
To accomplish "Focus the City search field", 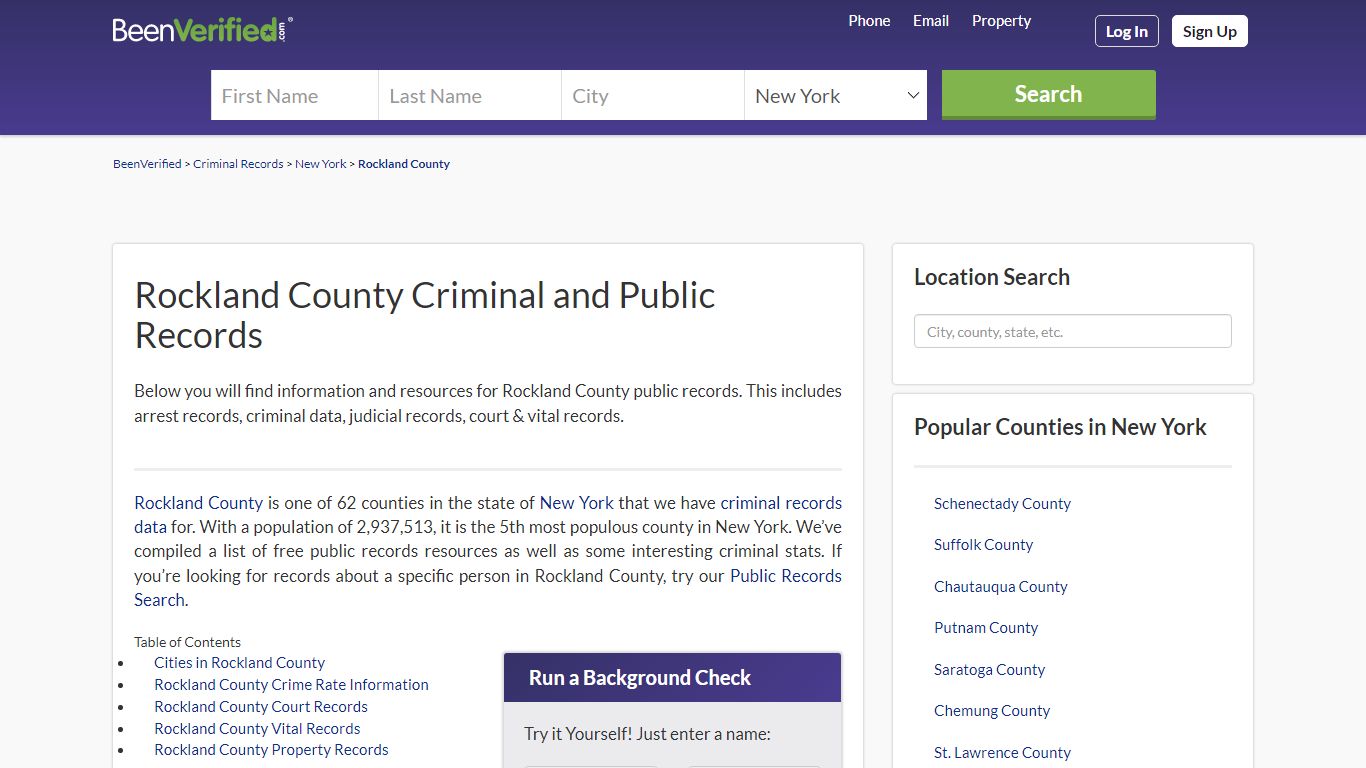I will click(x=653, y=95).
